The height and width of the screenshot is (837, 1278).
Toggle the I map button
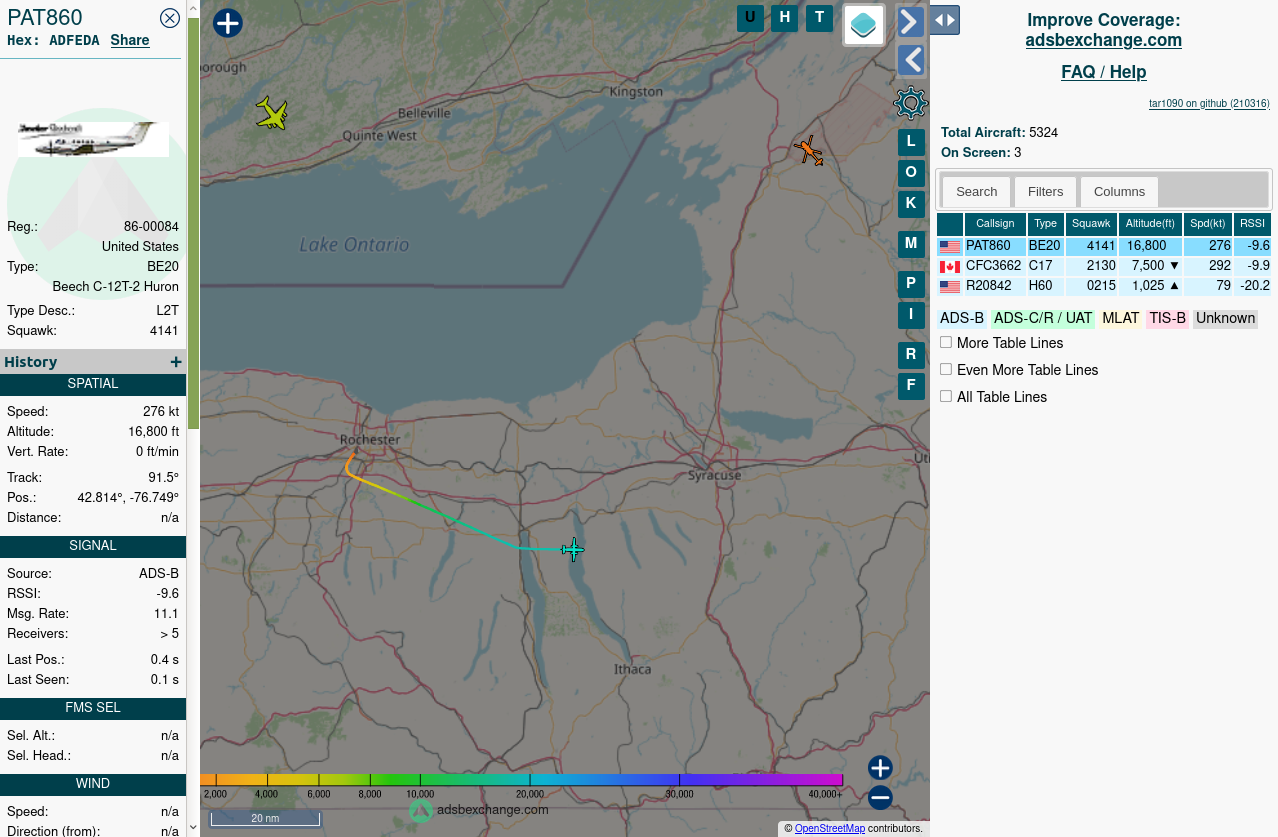click(911, 315)
